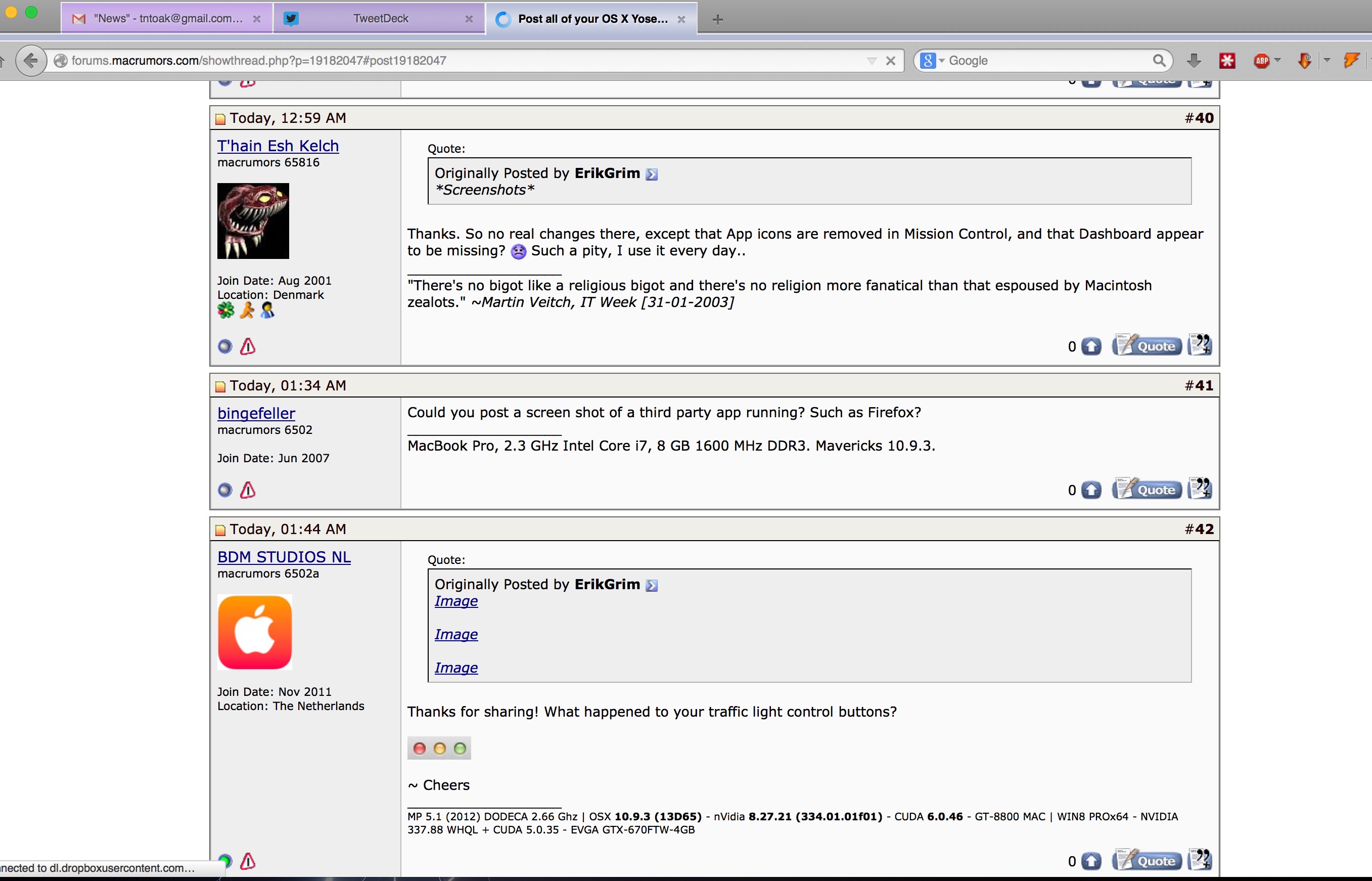Click BDM STUDIOS NL Apple logo avatar
Viewport: 1372px width, 881px height.
(254, 632)
